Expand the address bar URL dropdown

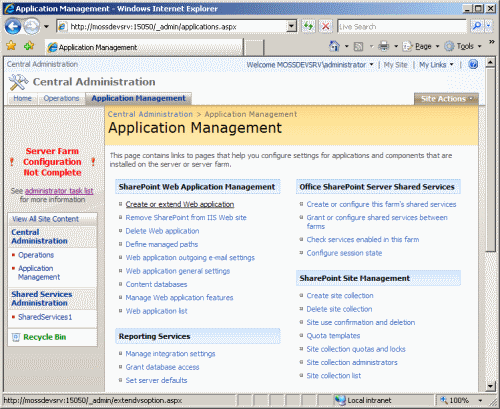click(292, 26)
